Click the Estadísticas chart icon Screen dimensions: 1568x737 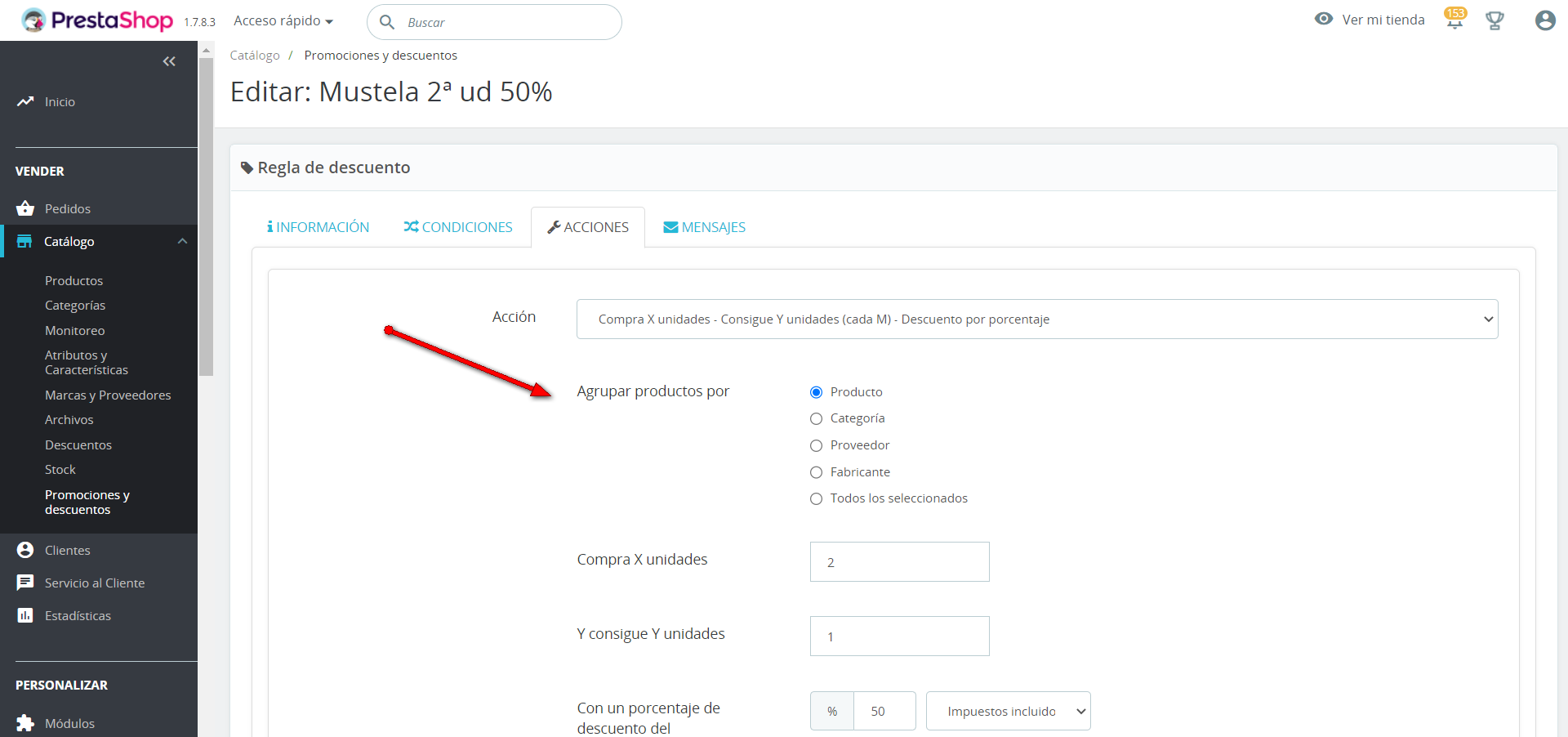(x=25, y=615)
